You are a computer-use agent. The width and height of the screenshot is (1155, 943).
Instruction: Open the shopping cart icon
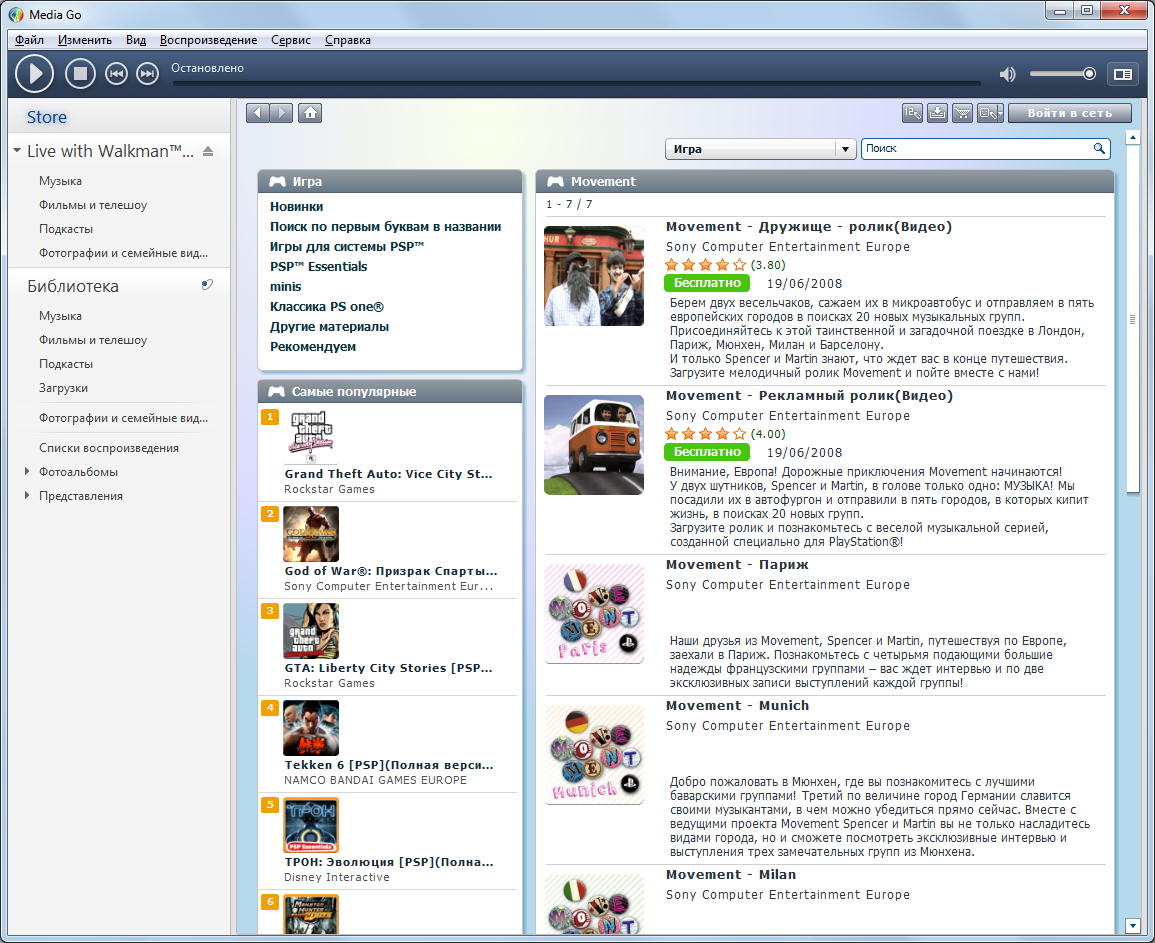[962, 113]
